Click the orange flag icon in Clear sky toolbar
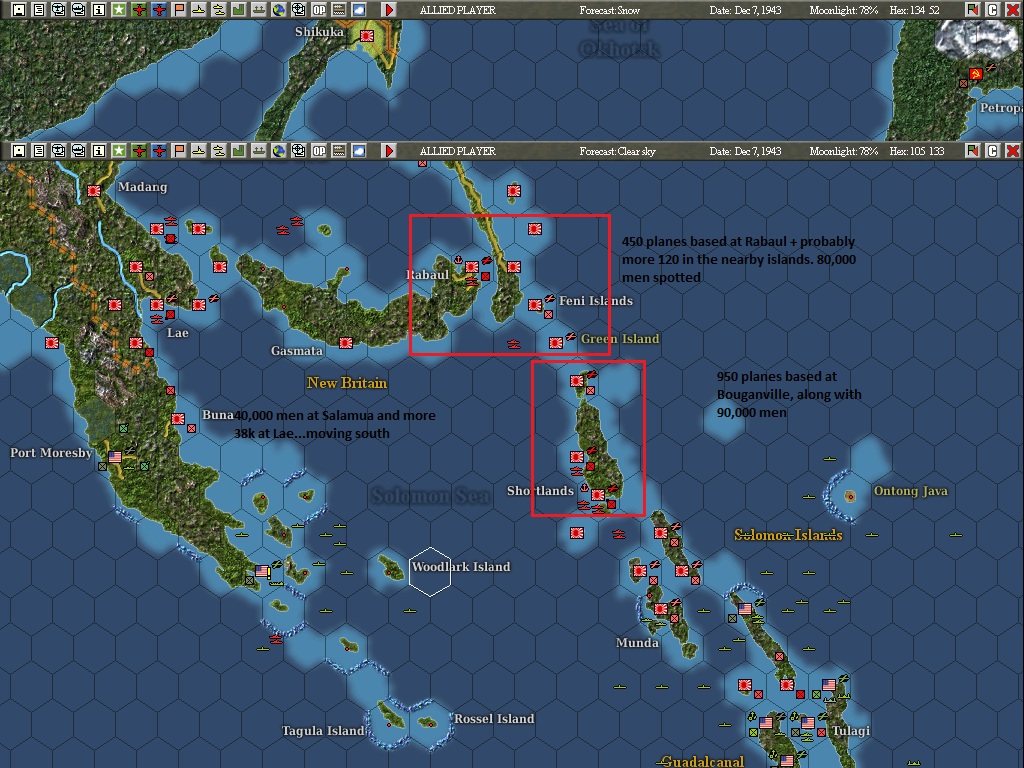The height and width of the screenshot is (768, 1024). pyautogui.click(x=179, y=151)
